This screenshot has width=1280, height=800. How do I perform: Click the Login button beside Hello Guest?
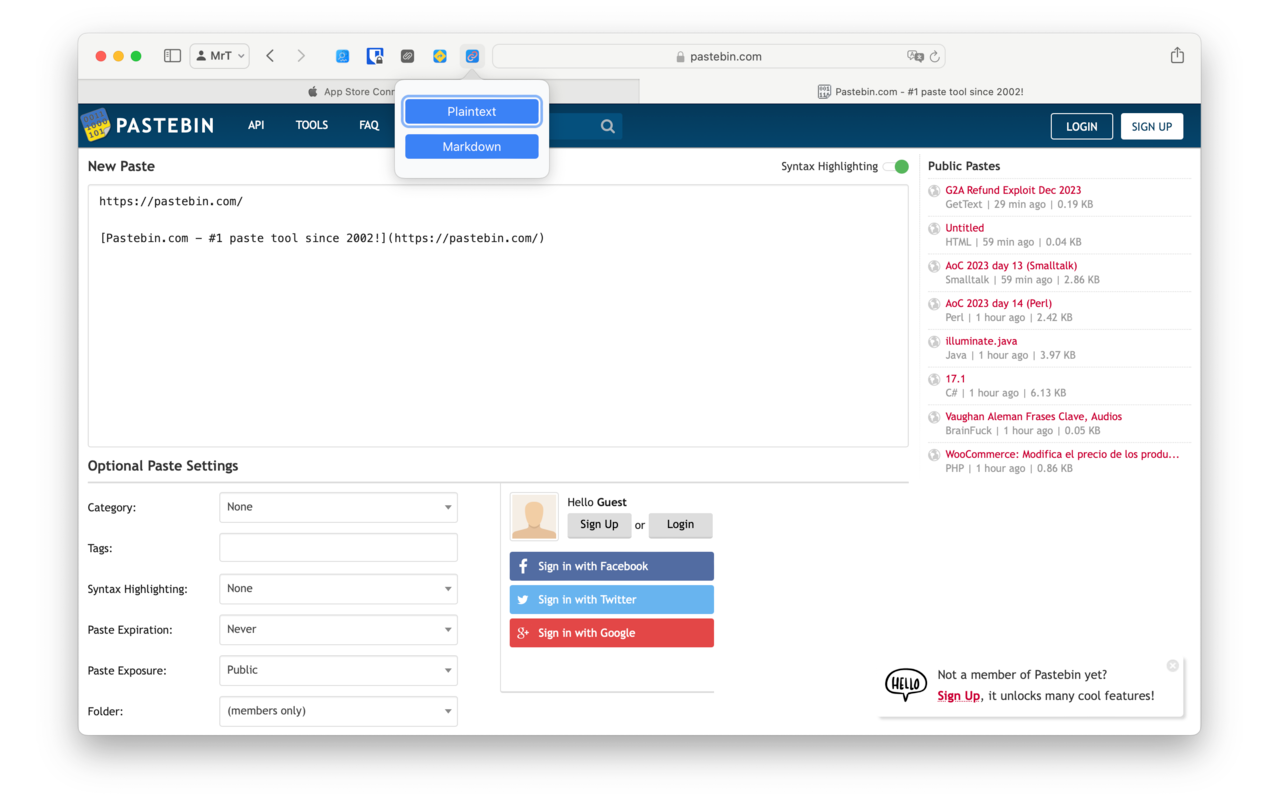click(680, 524)
